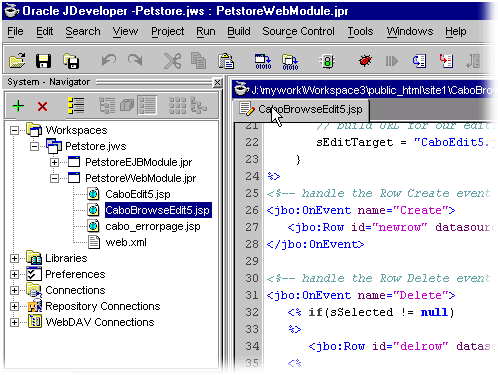498x375 pixels.
Task: Click the Save All toolbar icon
Action: 71,61
